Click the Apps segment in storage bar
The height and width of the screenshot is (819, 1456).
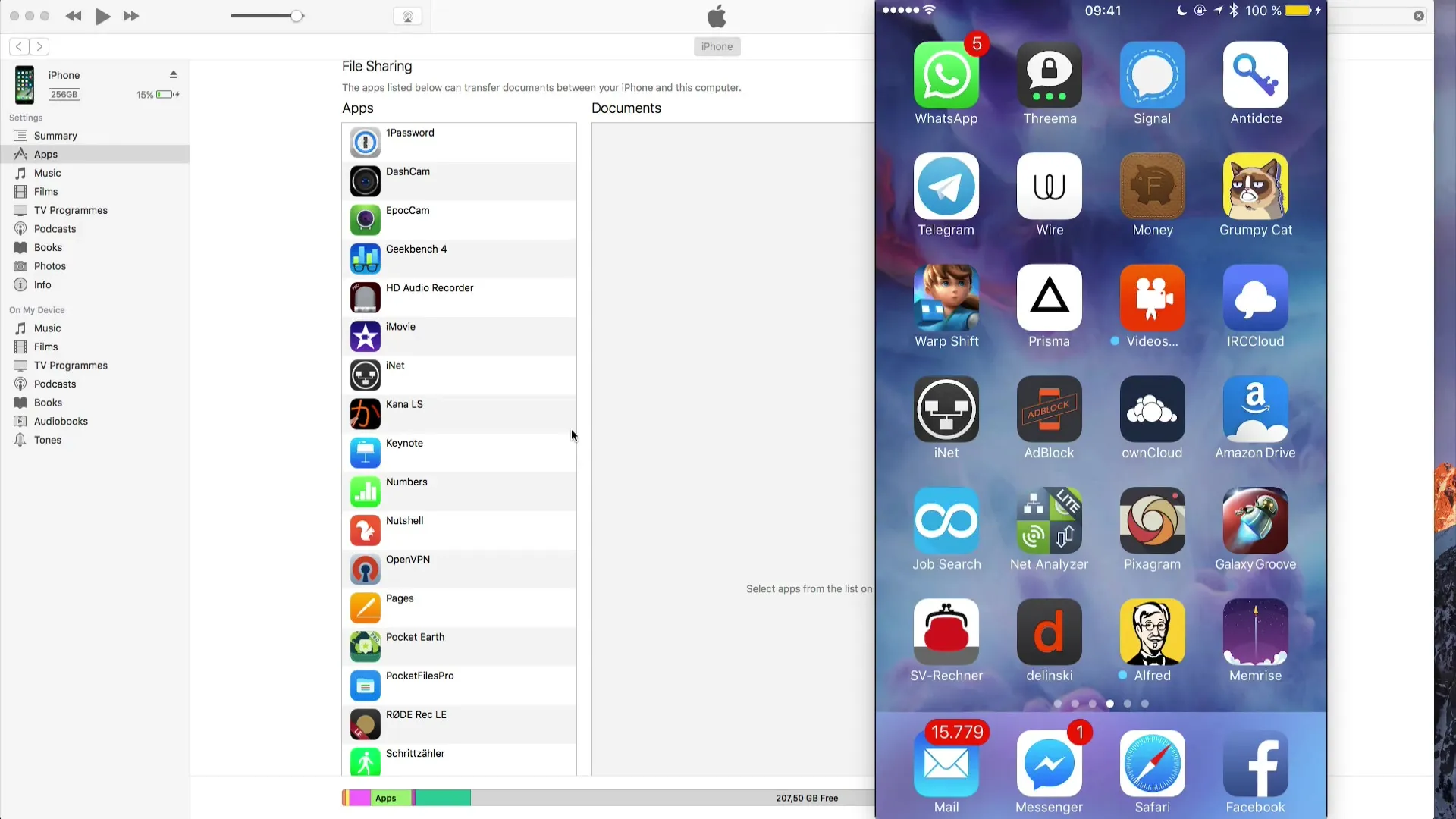(391, 798)
